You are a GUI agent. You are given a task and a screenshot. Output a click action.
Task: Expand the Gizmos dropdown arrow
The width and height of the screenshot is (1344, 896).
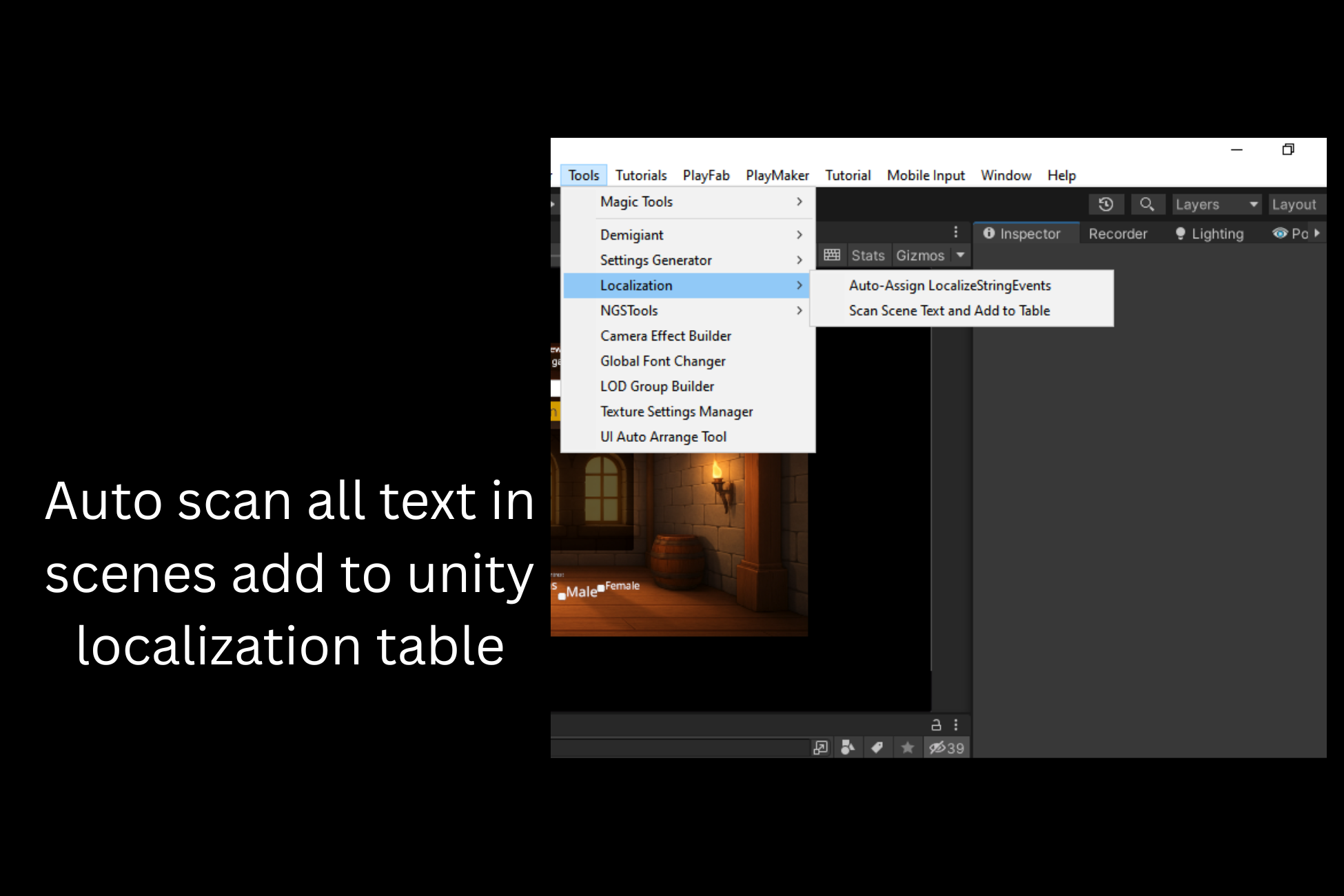pos(960,255)
